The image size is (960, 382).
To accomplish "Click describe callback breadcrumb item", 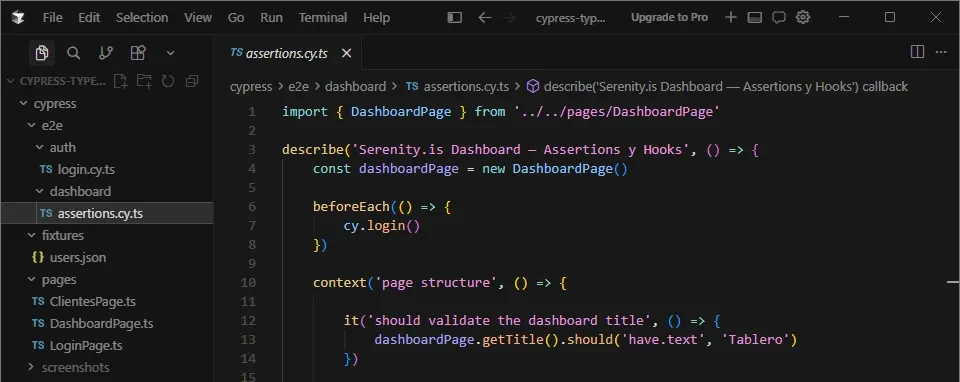I will click(717, 87).
